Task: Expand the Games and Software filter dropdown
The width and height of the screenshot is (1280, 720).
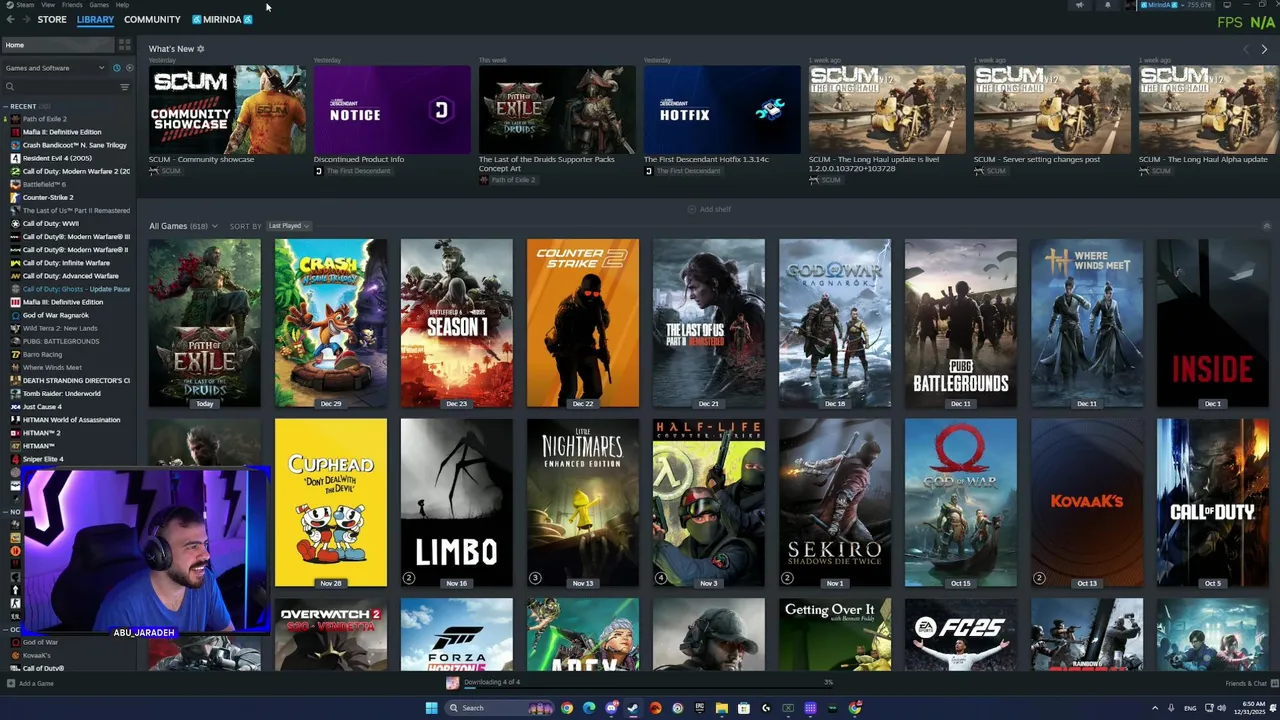Action: click(x=55, y=68)
